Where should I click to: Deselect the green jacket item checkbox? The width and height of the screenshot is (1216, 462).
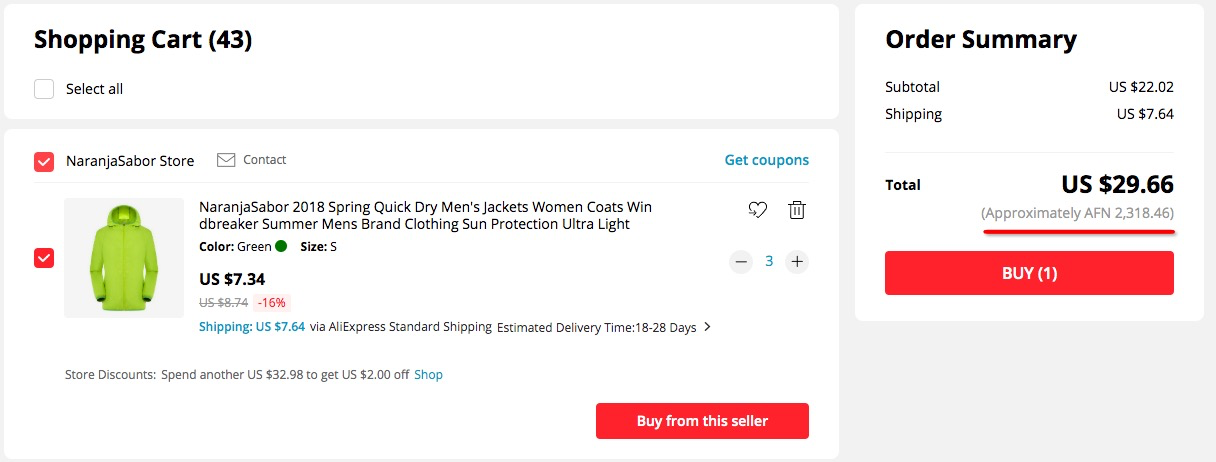point(44,258)
